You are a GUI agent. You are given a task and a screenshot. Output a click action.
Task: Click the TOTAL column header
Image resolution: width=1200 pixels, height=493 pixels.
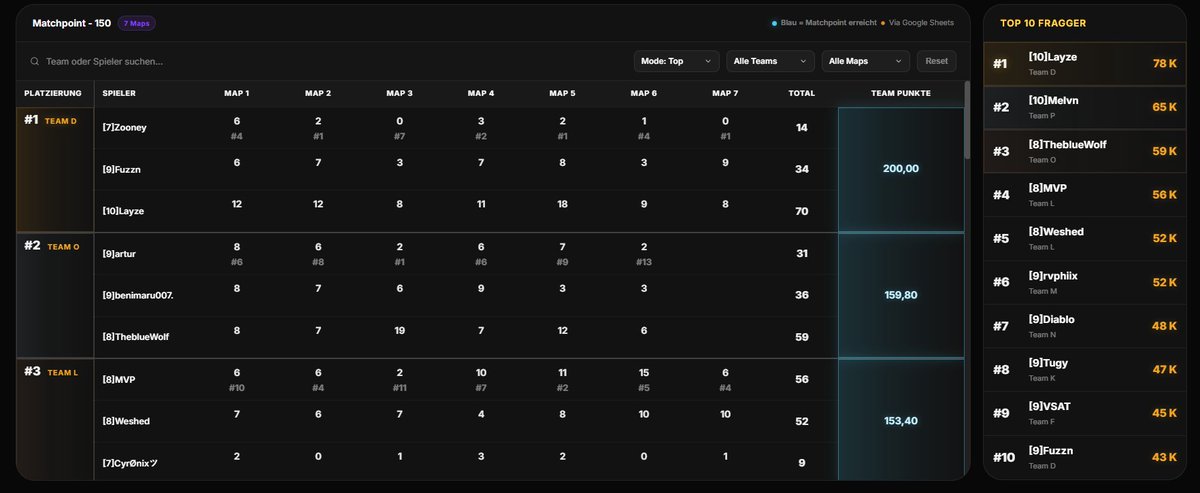(801, 93)
